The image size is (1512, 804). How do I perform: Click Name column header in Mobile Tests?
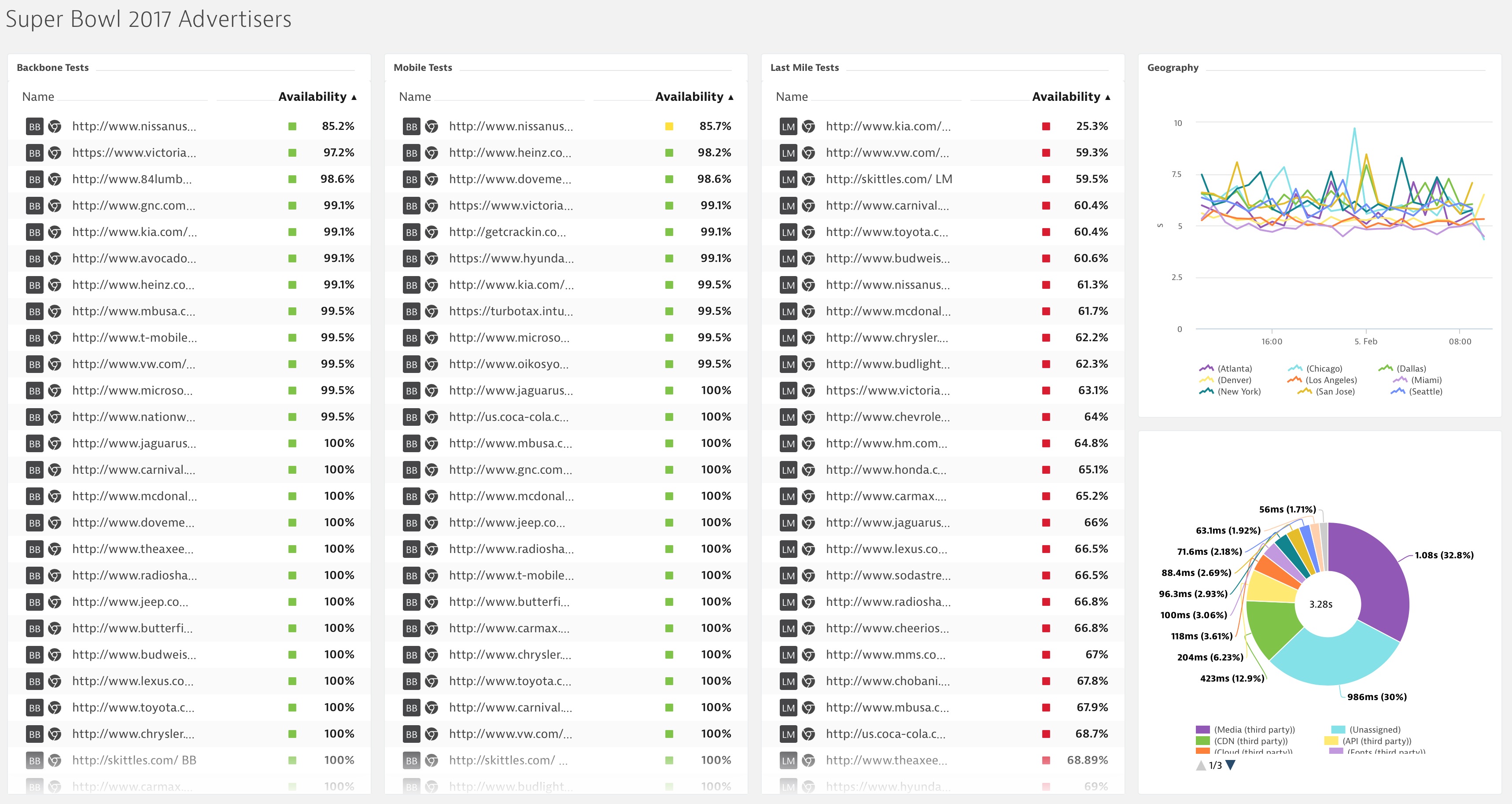tap(415, 97)
